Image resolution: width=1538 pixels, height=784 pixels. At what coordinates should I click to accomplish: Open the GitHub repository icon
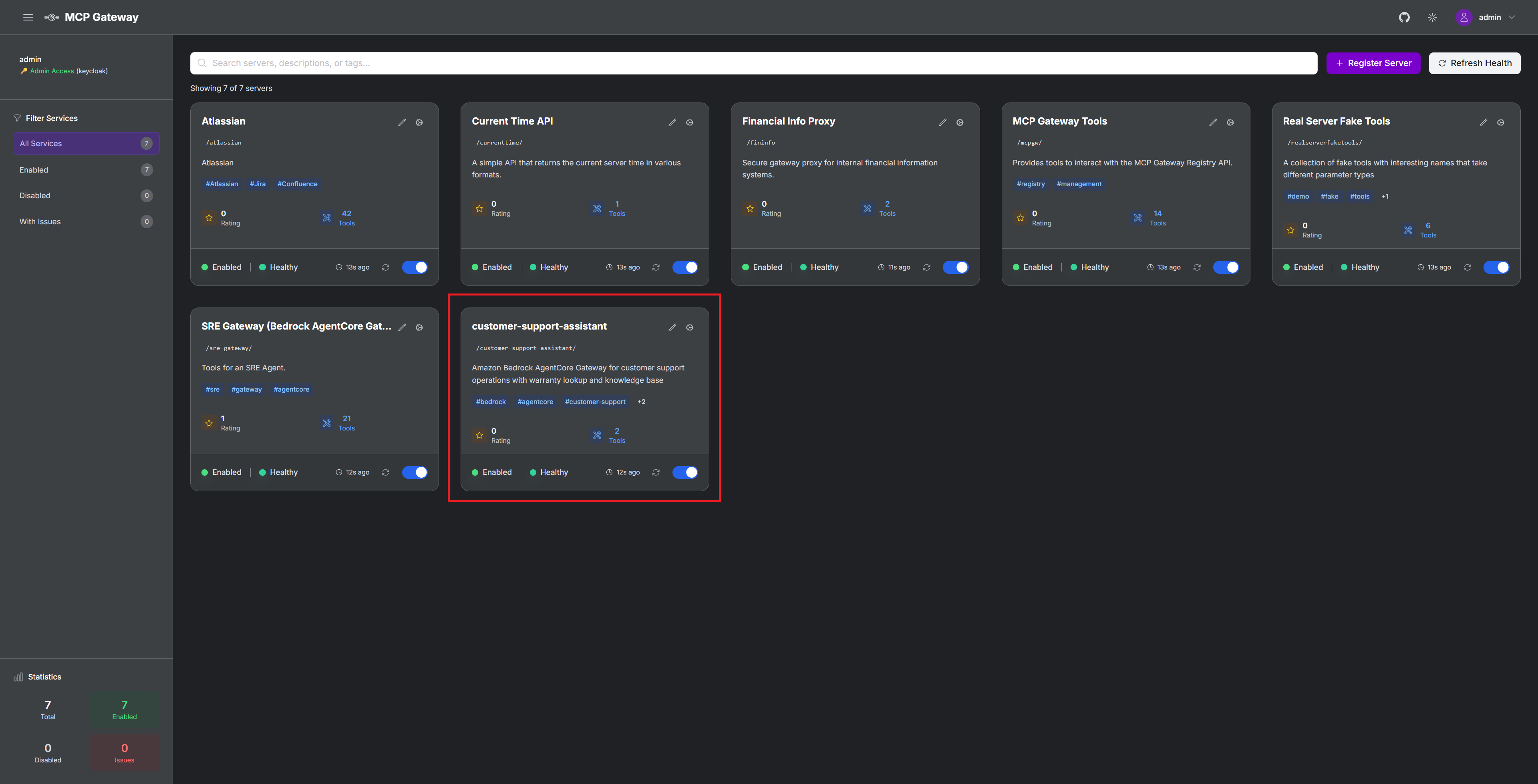pyautogui.click(x=1404, y=17)
